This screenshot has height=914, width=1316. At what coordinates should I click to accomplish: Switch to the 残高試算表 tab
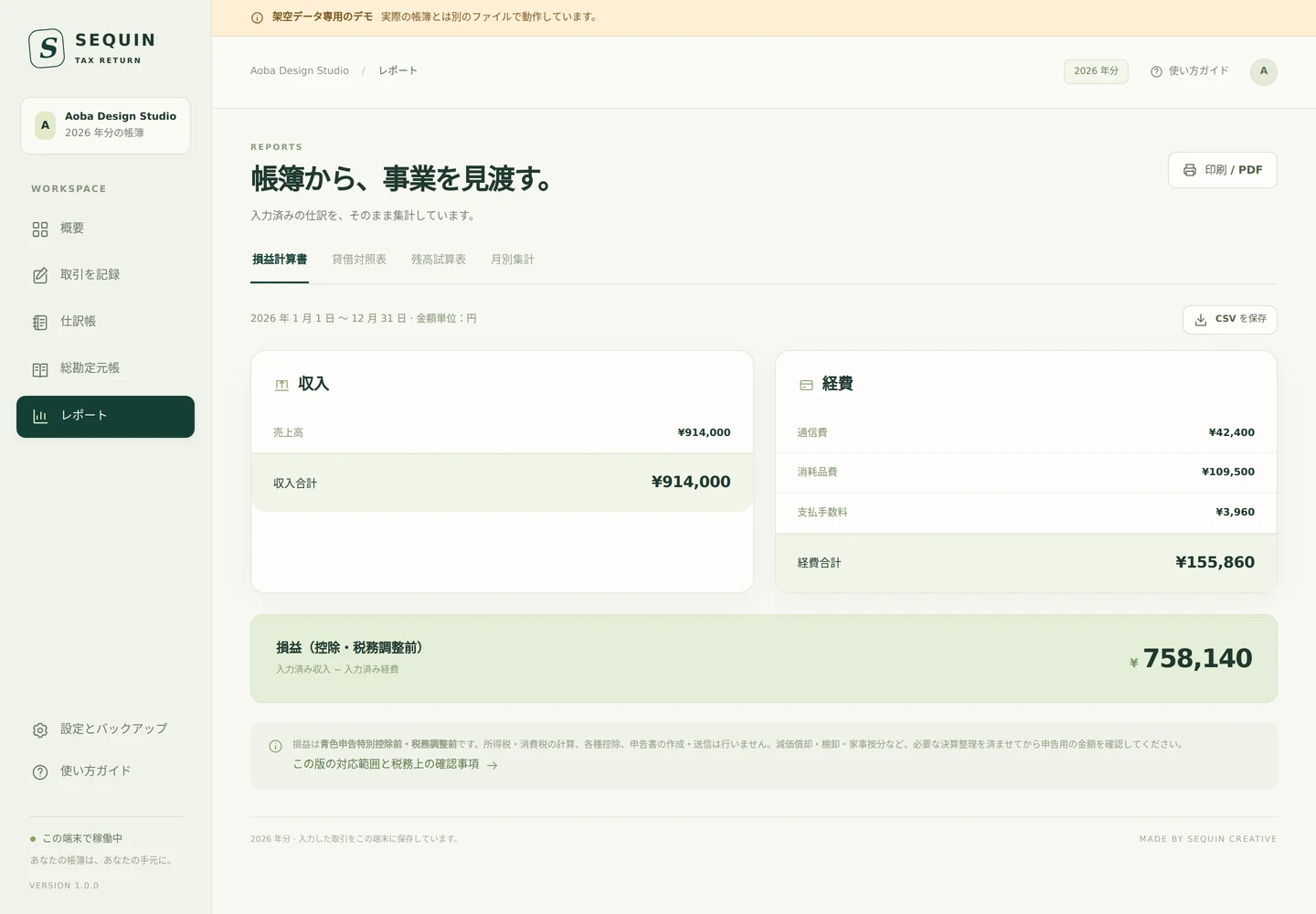click(439, 260)
